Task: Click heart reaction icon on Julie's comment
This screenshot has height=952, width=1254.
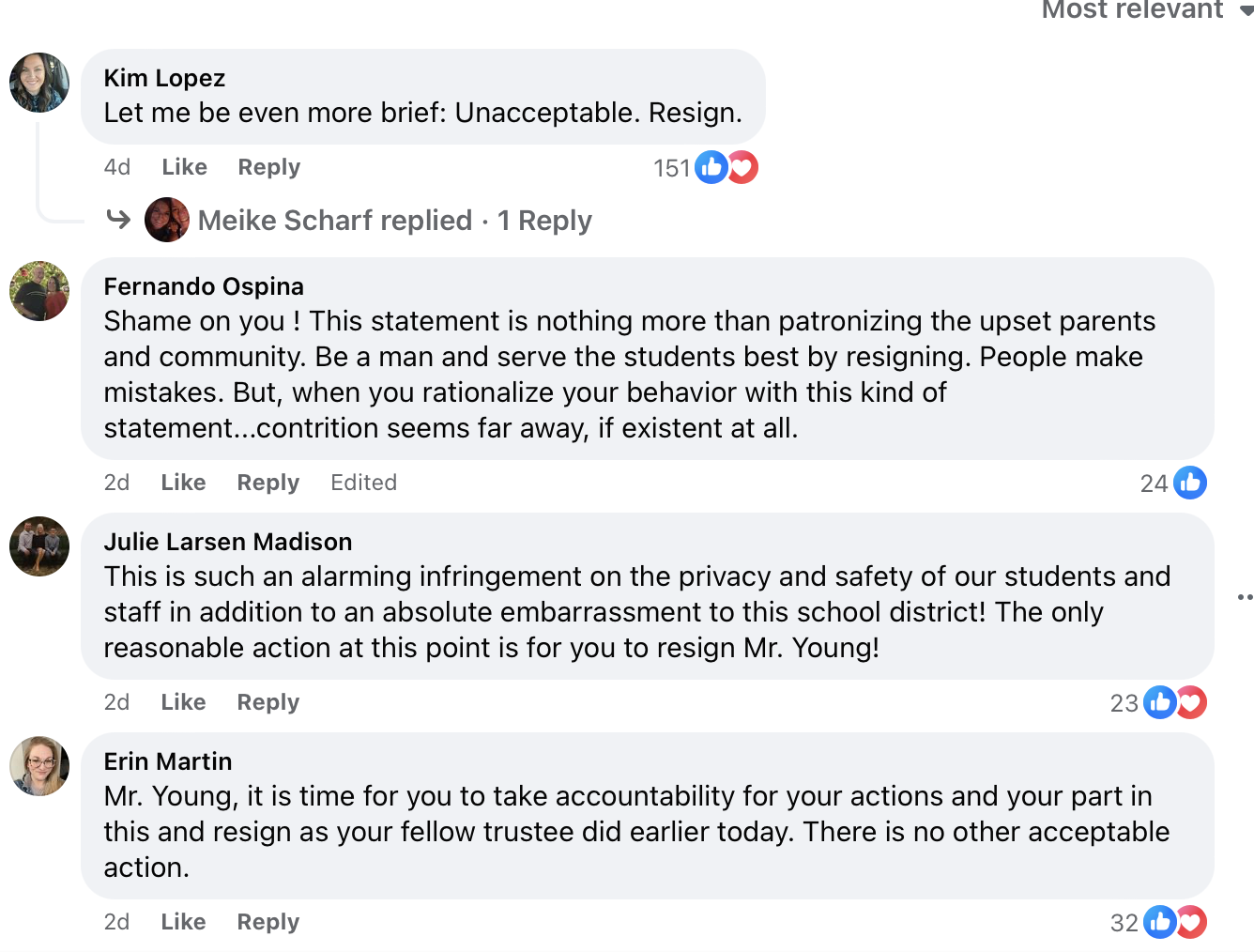Action: click(x=1192, y=702)
